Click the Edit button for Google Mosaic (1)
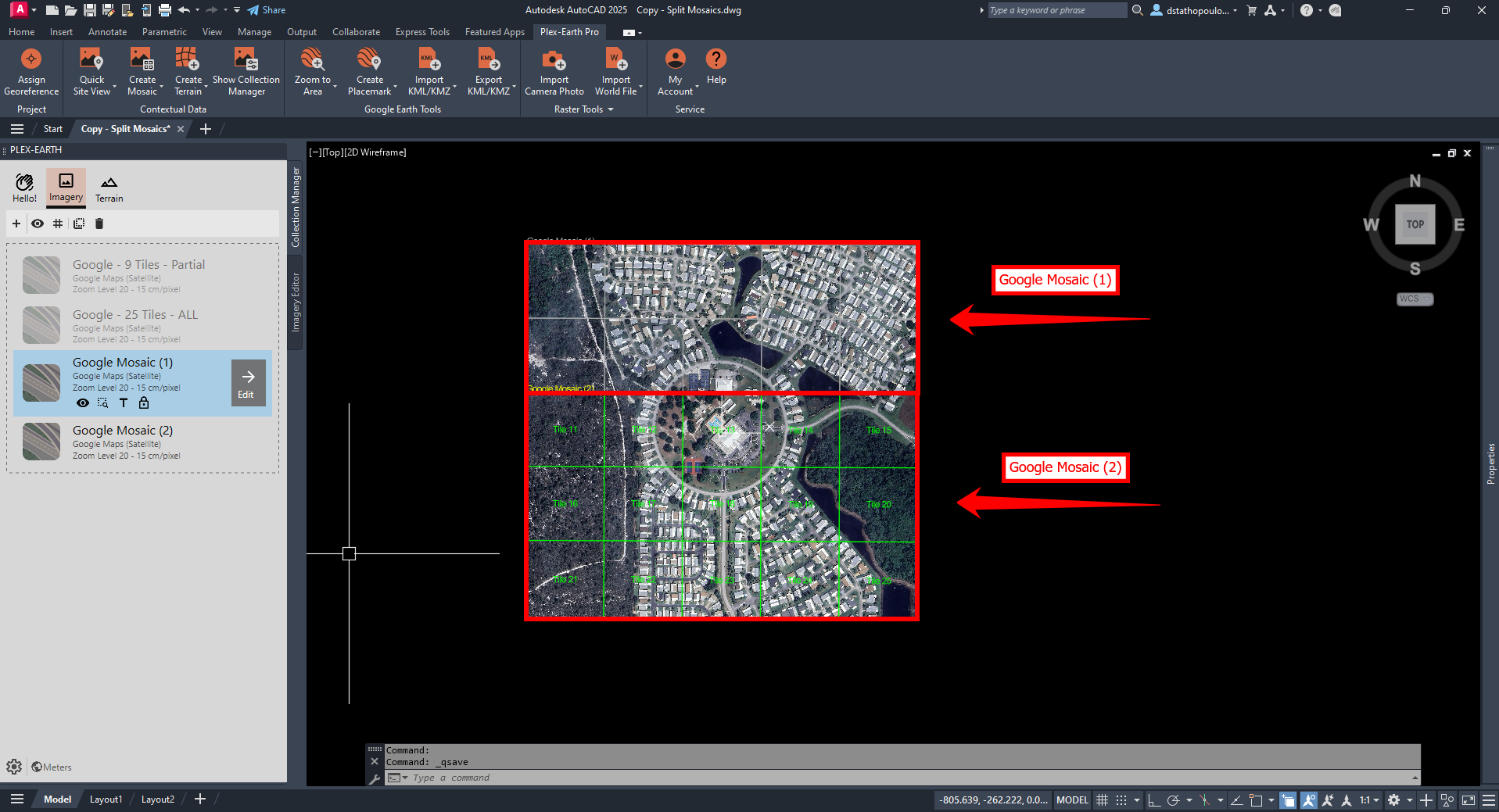This screenshot has width=1499, height=812. 248,383
